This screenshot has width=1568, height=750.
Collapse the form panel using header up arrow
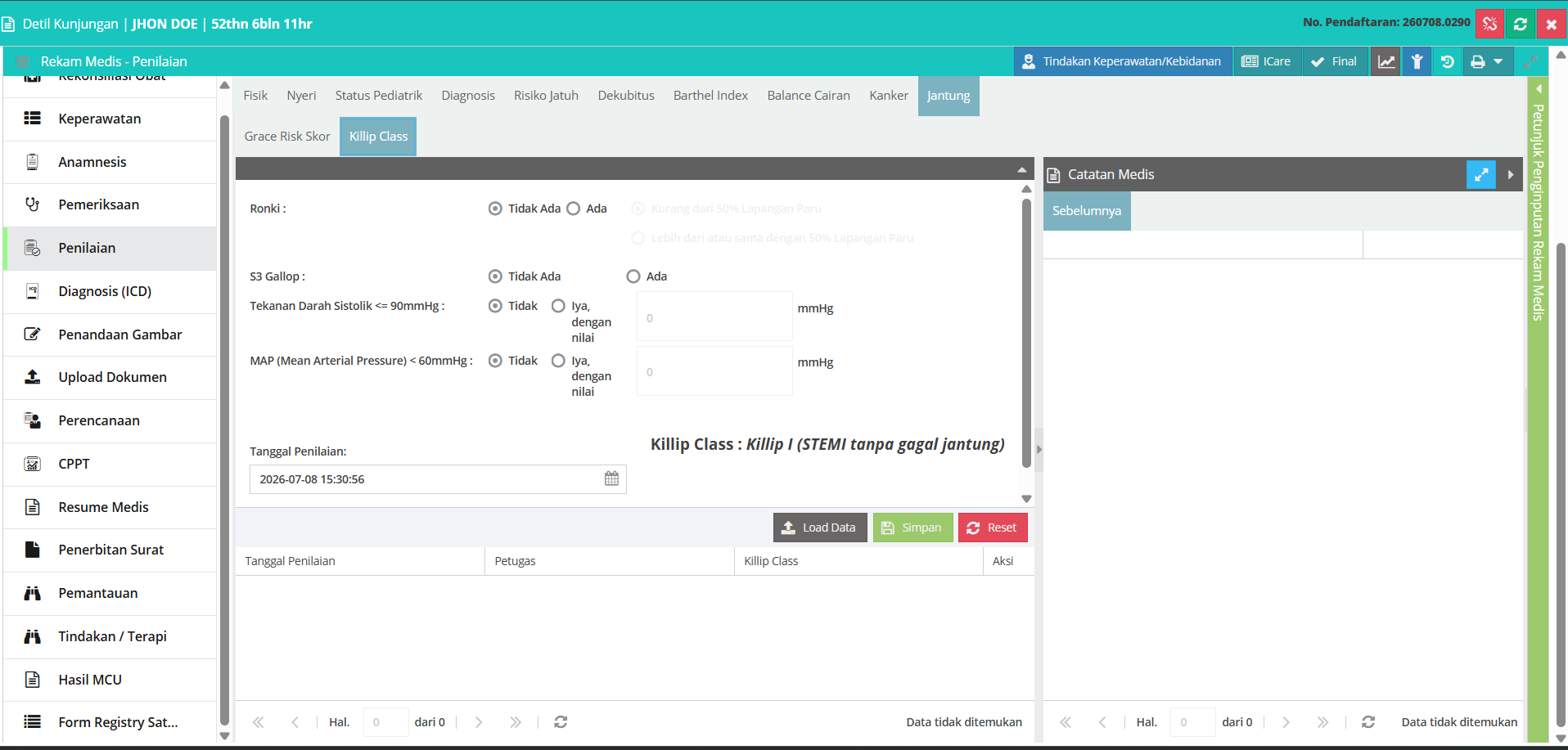pyautogui.click(x=1021, y=169)
